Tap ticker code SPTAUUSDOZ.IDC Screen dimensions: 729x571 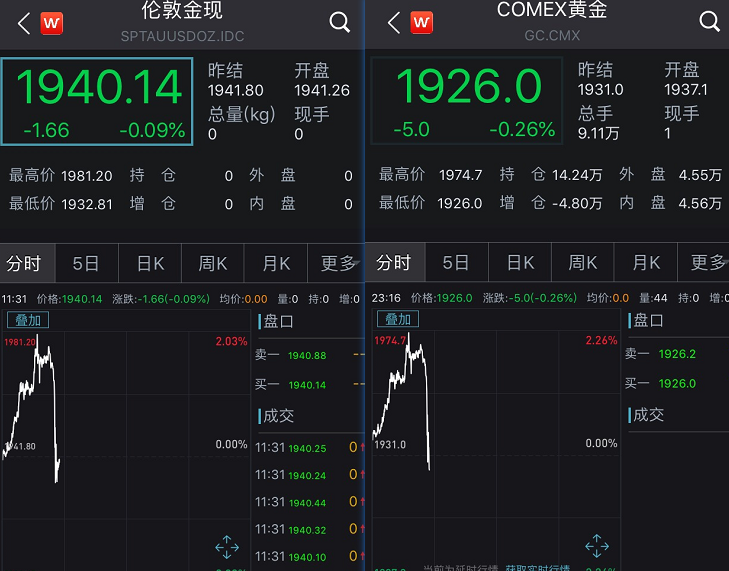(182, 36)
